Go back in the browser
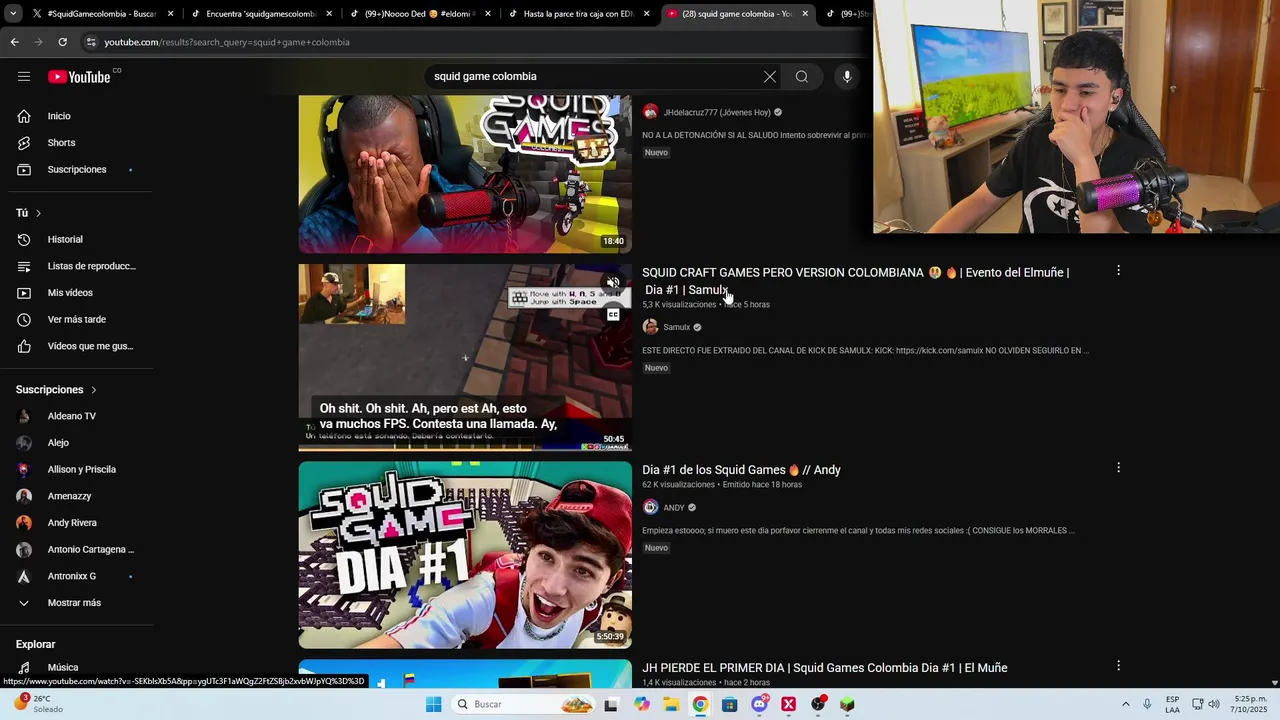Viewport: 1280px width, 720px height. pos(14,42)
